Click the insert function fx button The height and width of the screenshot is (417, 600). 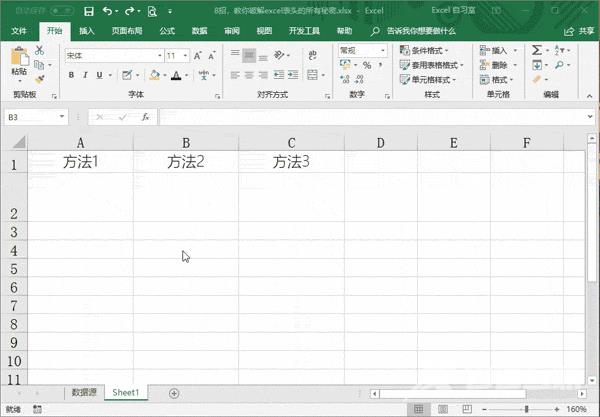[145, 117]
